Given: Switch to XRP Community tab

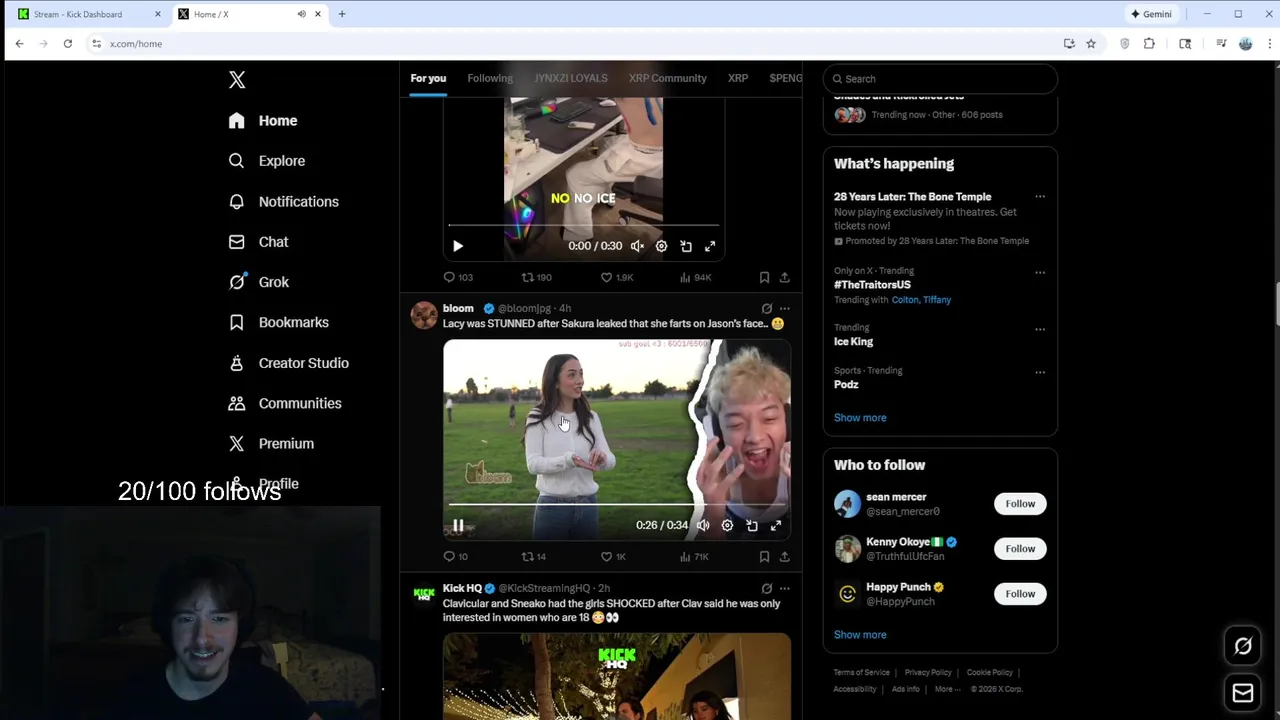Looking at the screenshot, I should coord(668,78).
